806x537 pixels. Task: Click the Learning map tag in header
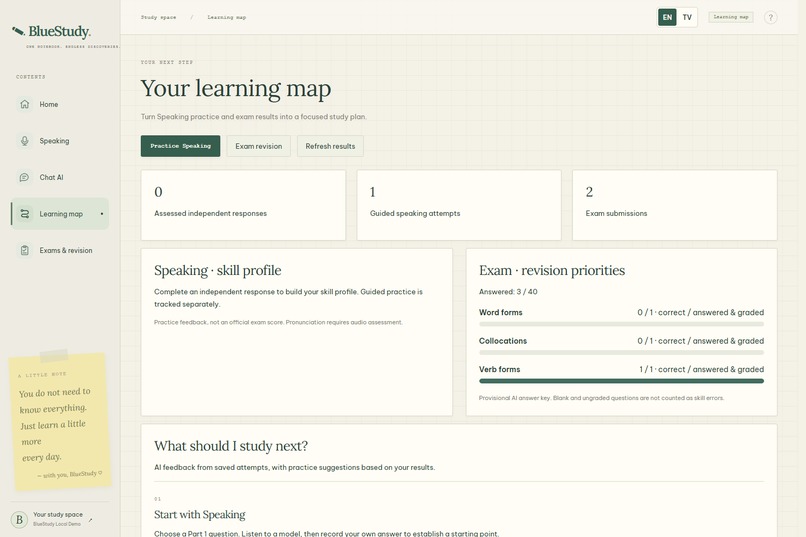pos(730,17)
